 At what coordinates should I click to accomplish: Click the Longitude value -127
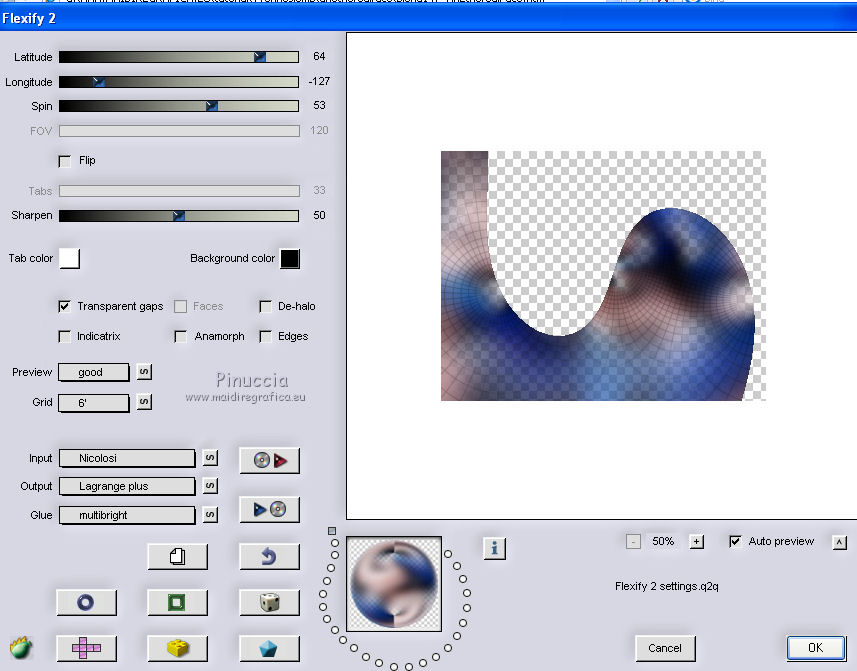pos(319,81)
